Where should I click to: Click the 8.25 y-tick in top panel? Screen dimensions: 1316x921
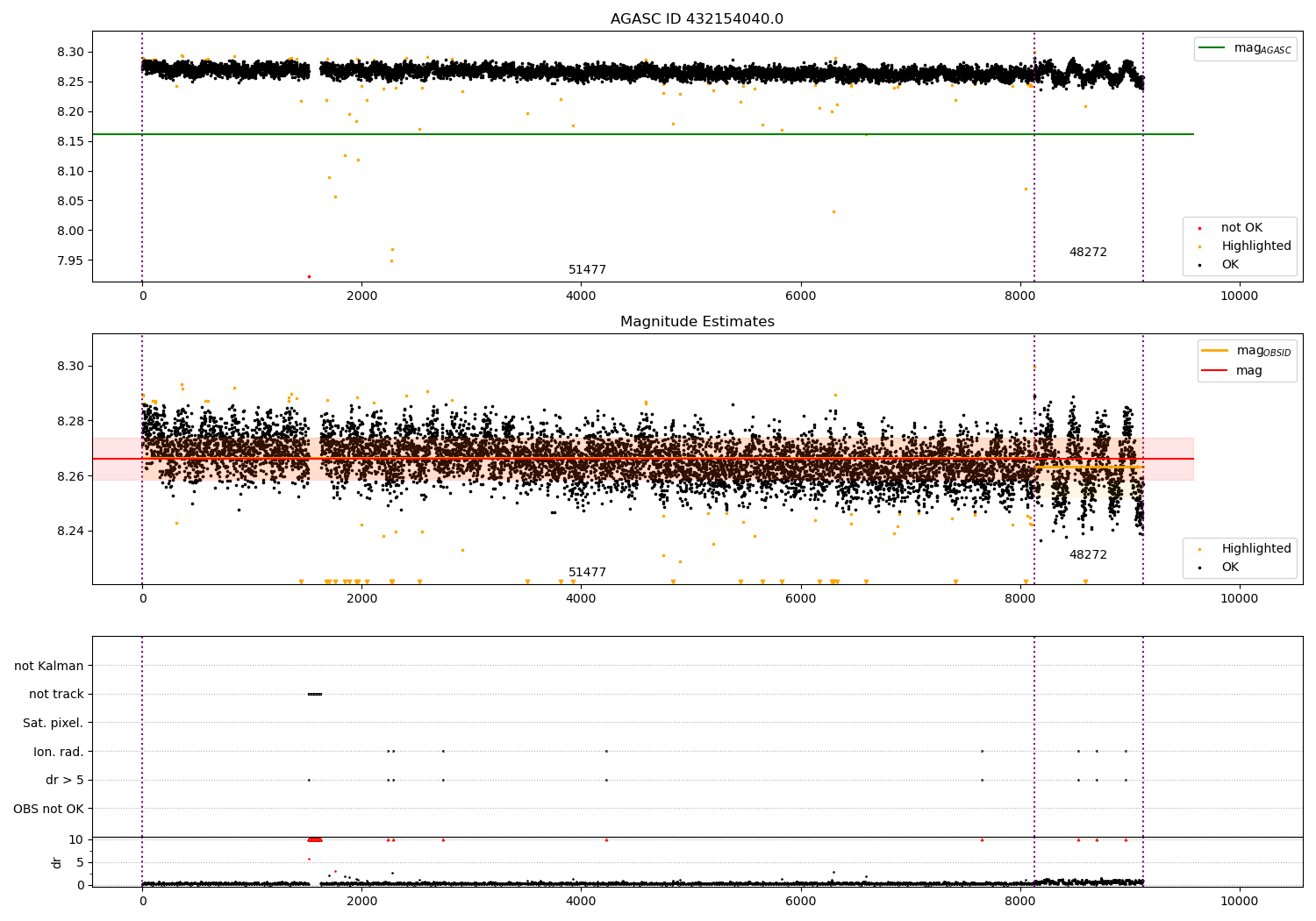(72, 82)
